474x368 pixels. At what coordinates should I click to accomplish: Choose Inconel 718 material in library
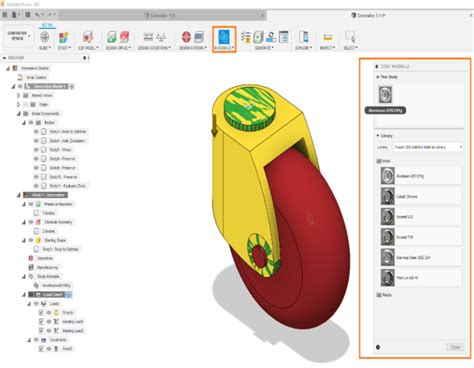pyautogui.click(x=421, y=237)
